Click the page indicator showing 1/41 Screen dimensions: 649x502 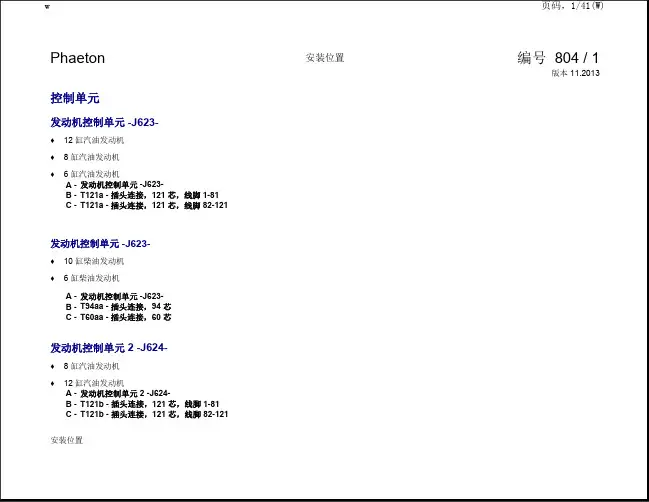572,6
